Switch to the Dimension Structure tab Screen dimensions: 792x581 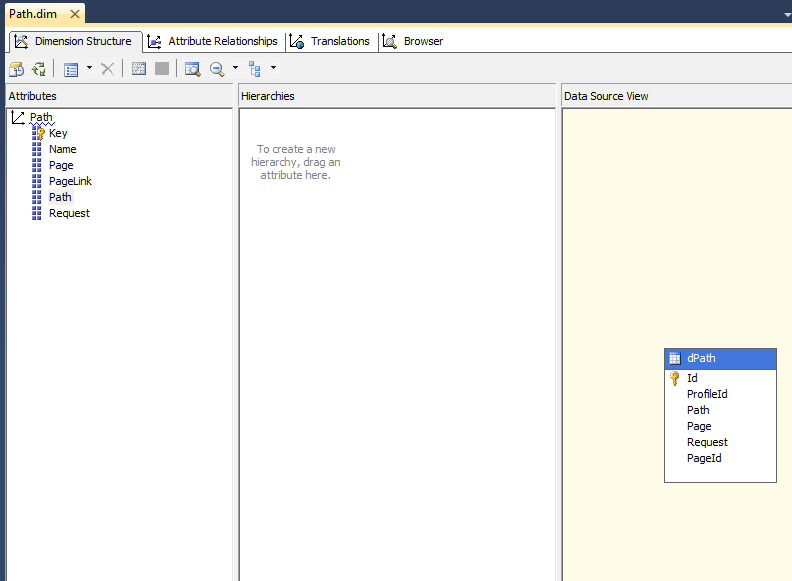(x=75, y=41)
